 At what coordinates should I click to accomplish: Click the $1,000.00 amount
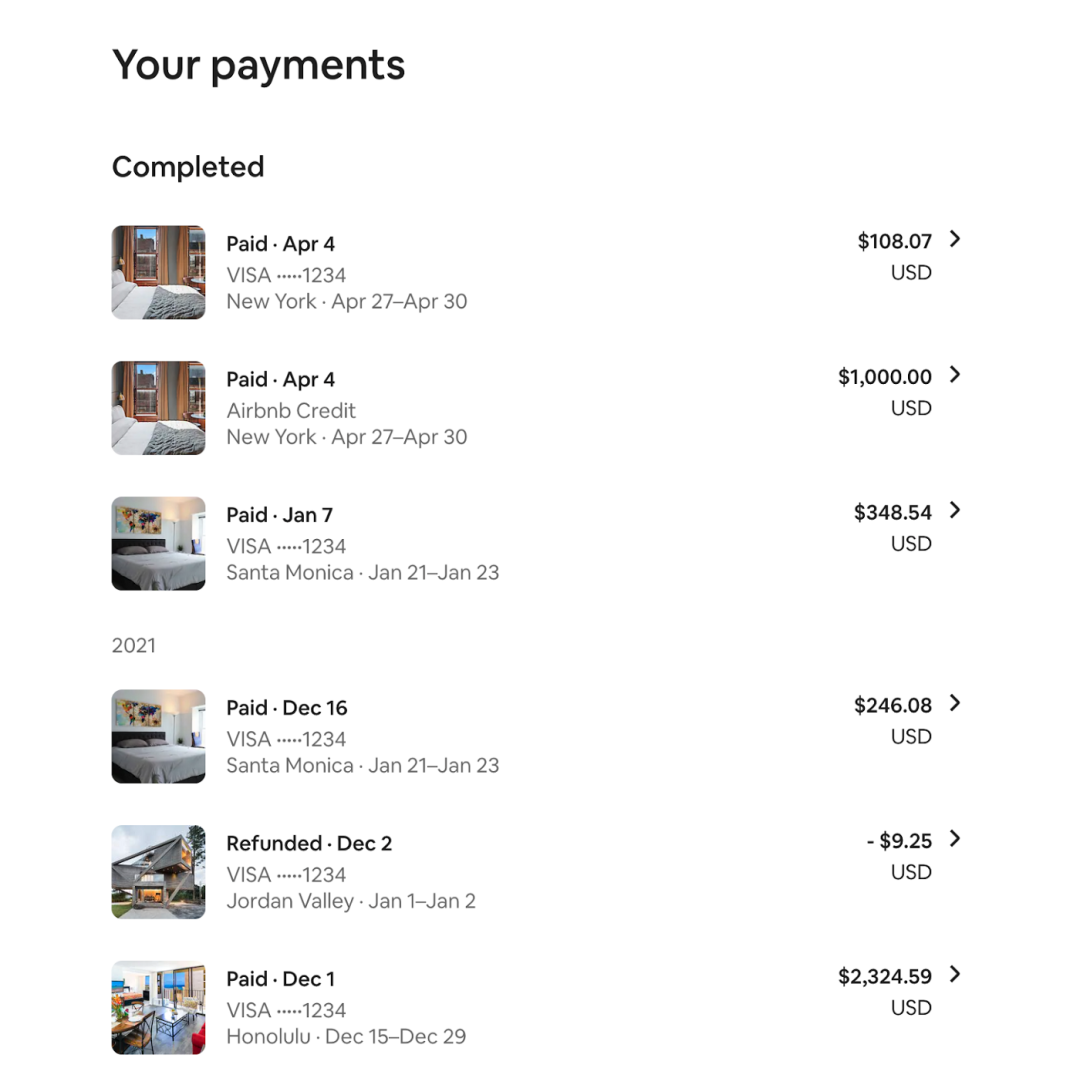tap(885, 377)
